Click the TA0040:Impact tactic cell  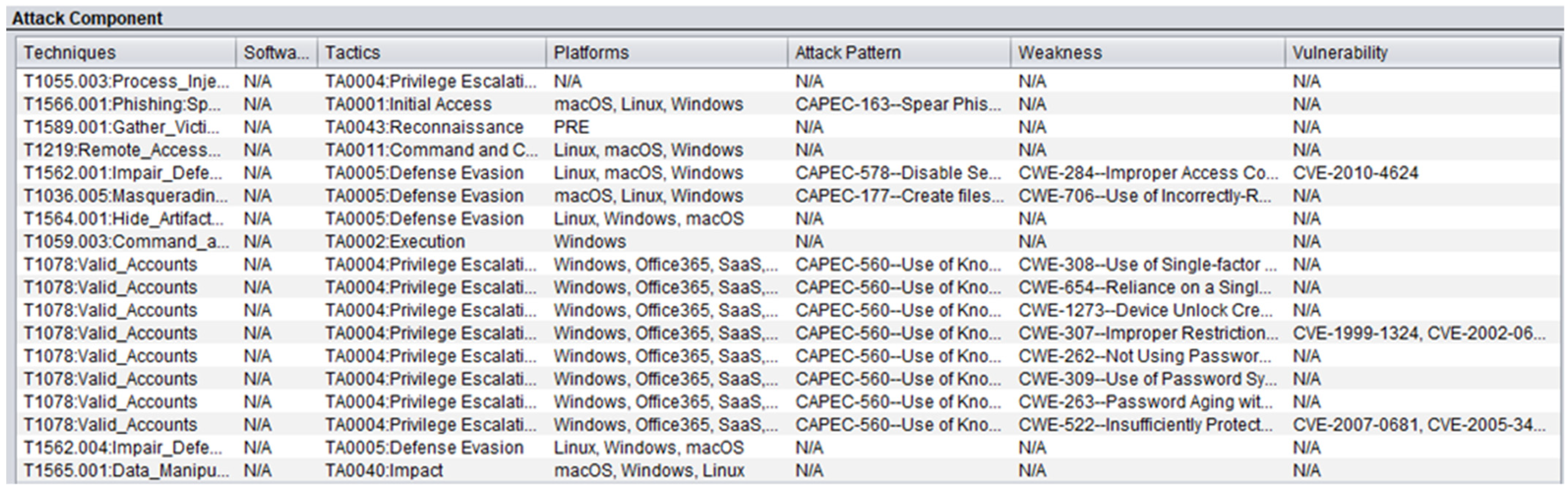pos(384,471)
